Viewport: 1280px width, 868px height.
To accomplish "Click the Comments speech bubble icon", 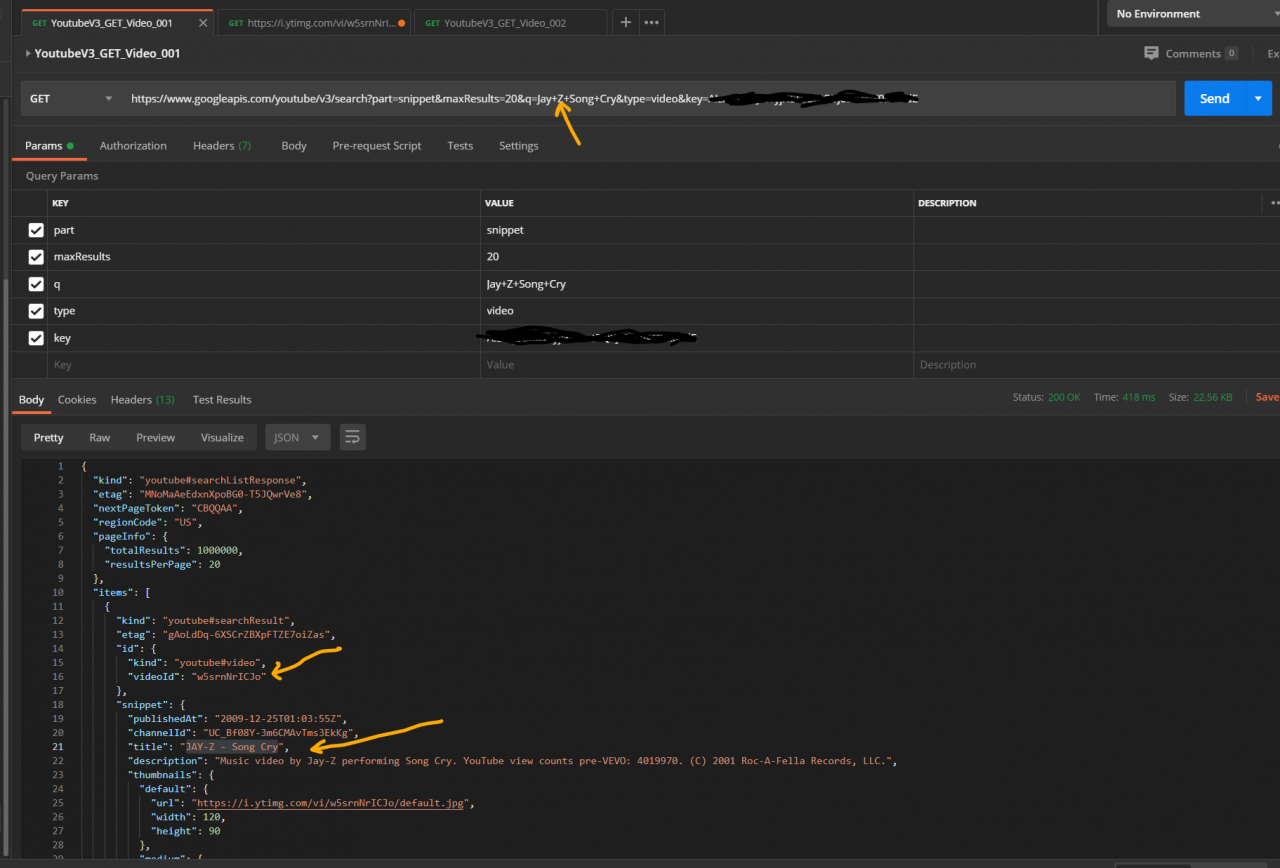I will pos(1151,53).
